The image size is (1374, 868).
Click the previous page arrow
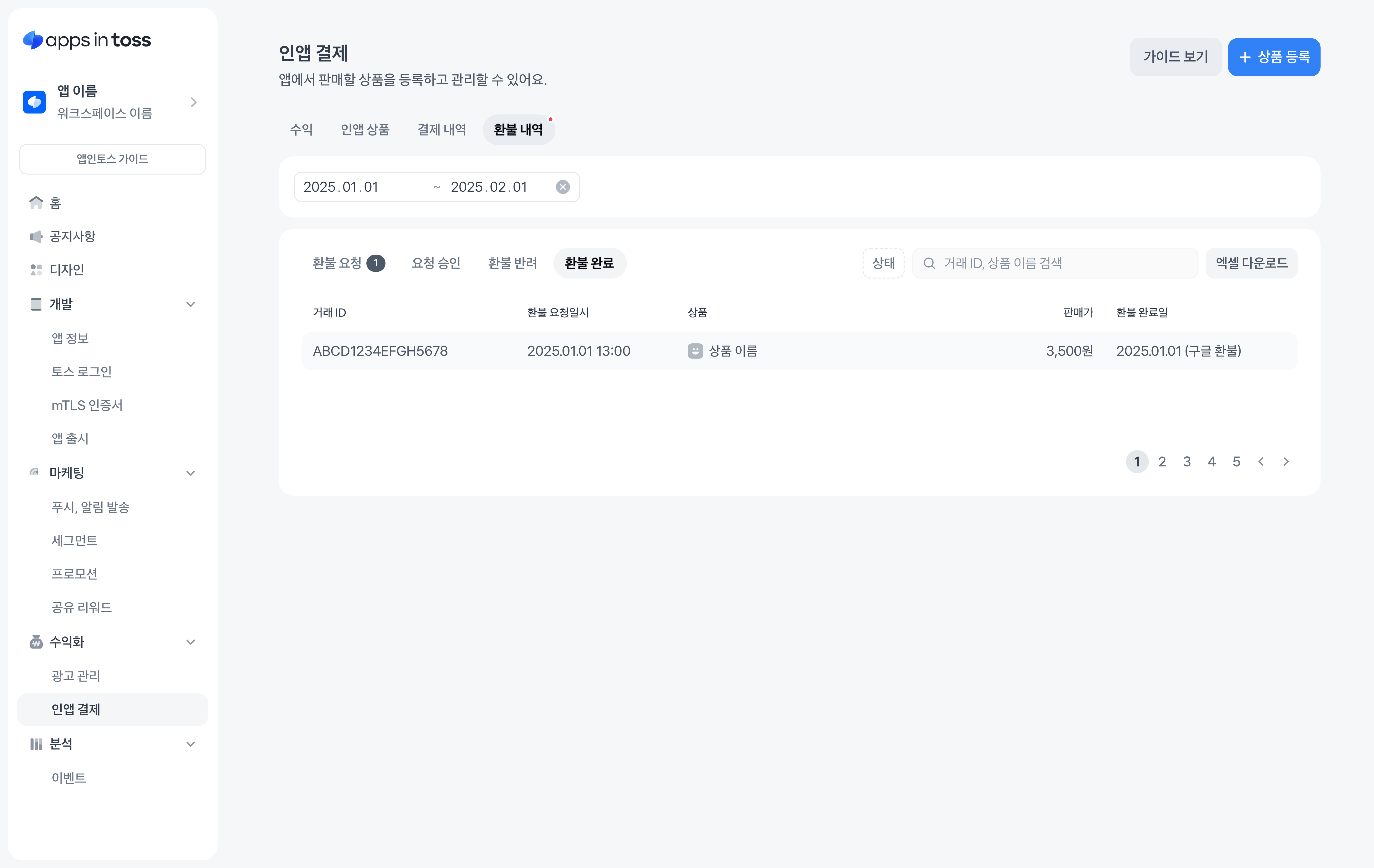pos(1261,461)
